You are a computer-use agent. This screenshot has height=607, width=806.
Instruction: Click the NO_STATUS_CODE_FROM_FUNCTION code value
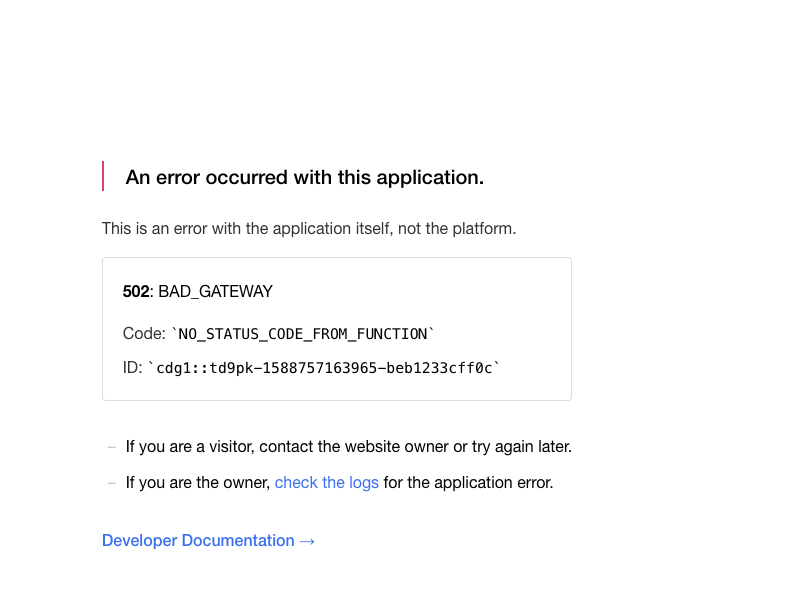pos(303,334)
